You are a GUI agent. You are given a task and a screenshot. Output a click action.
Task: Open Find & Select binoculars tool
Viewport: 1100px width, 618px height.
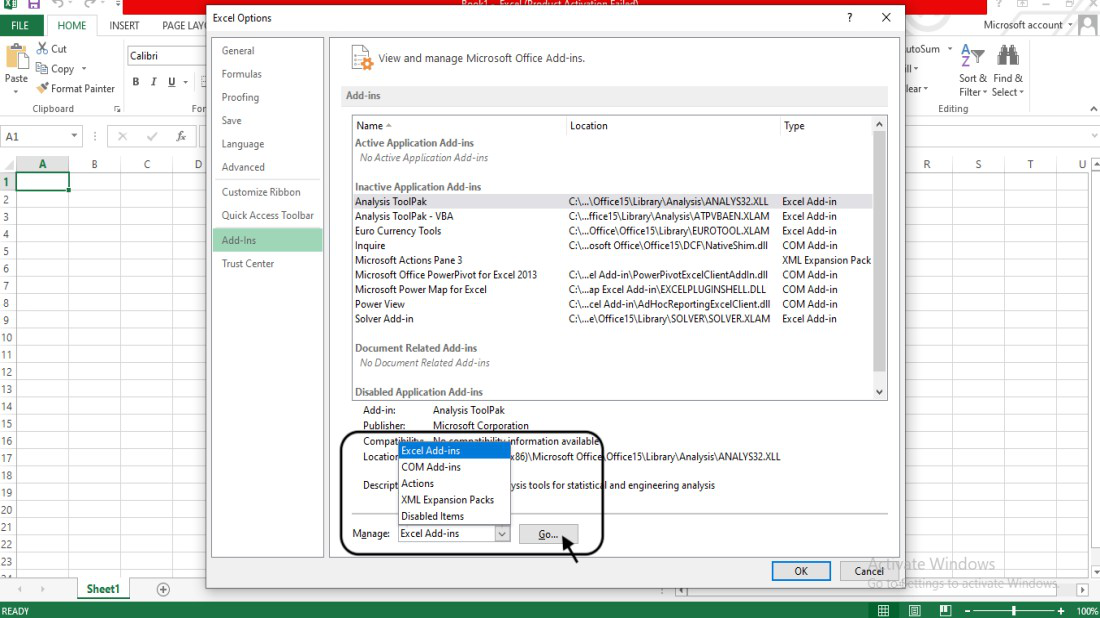(x=1007, y=70)
